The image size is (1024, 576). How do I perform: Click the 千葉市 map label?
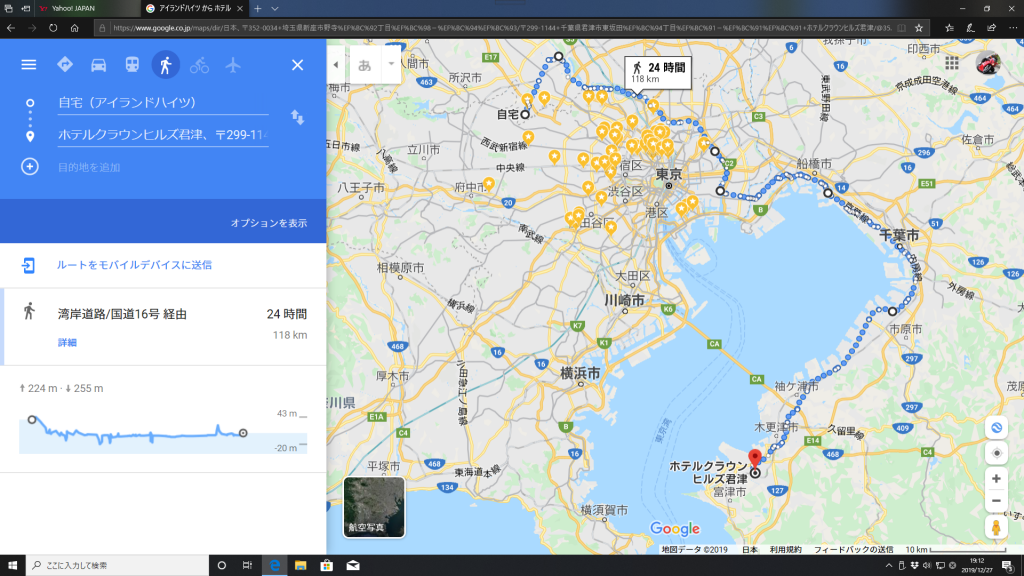(x=899, y=235)
